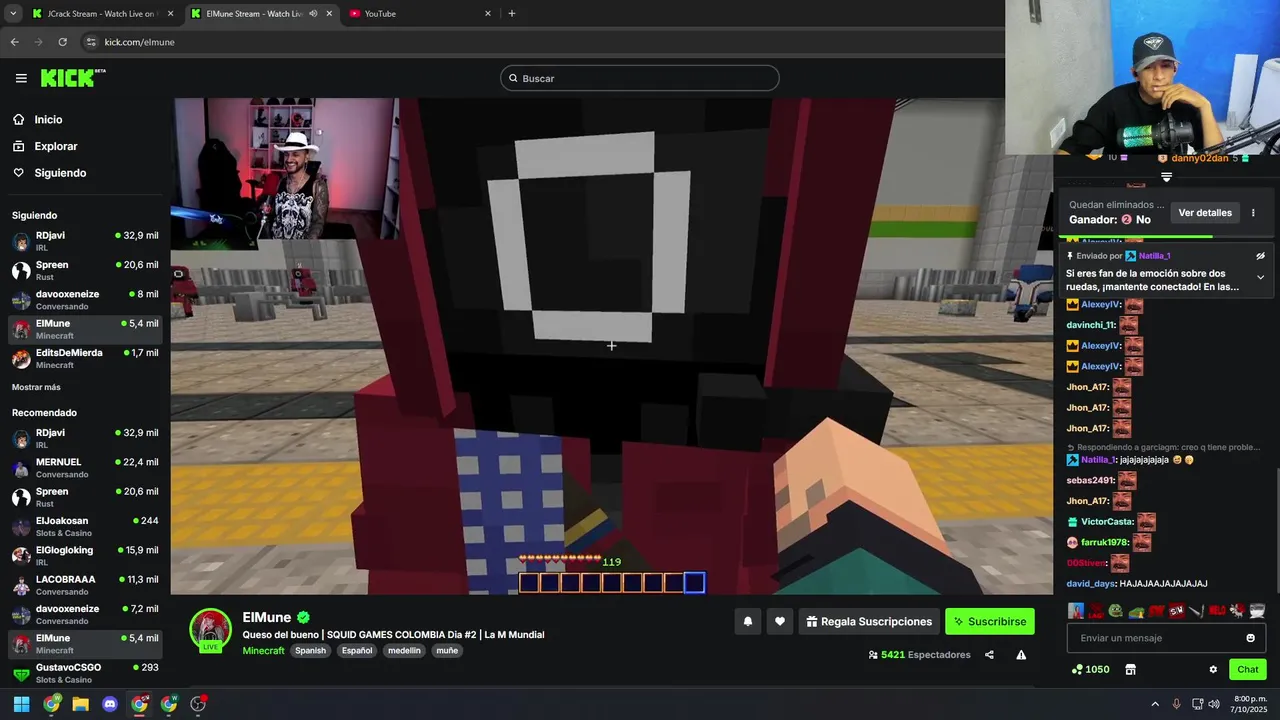Open MERNUEL recommended channel
The width and height of the screenshot is (1280, 720).
85,468
